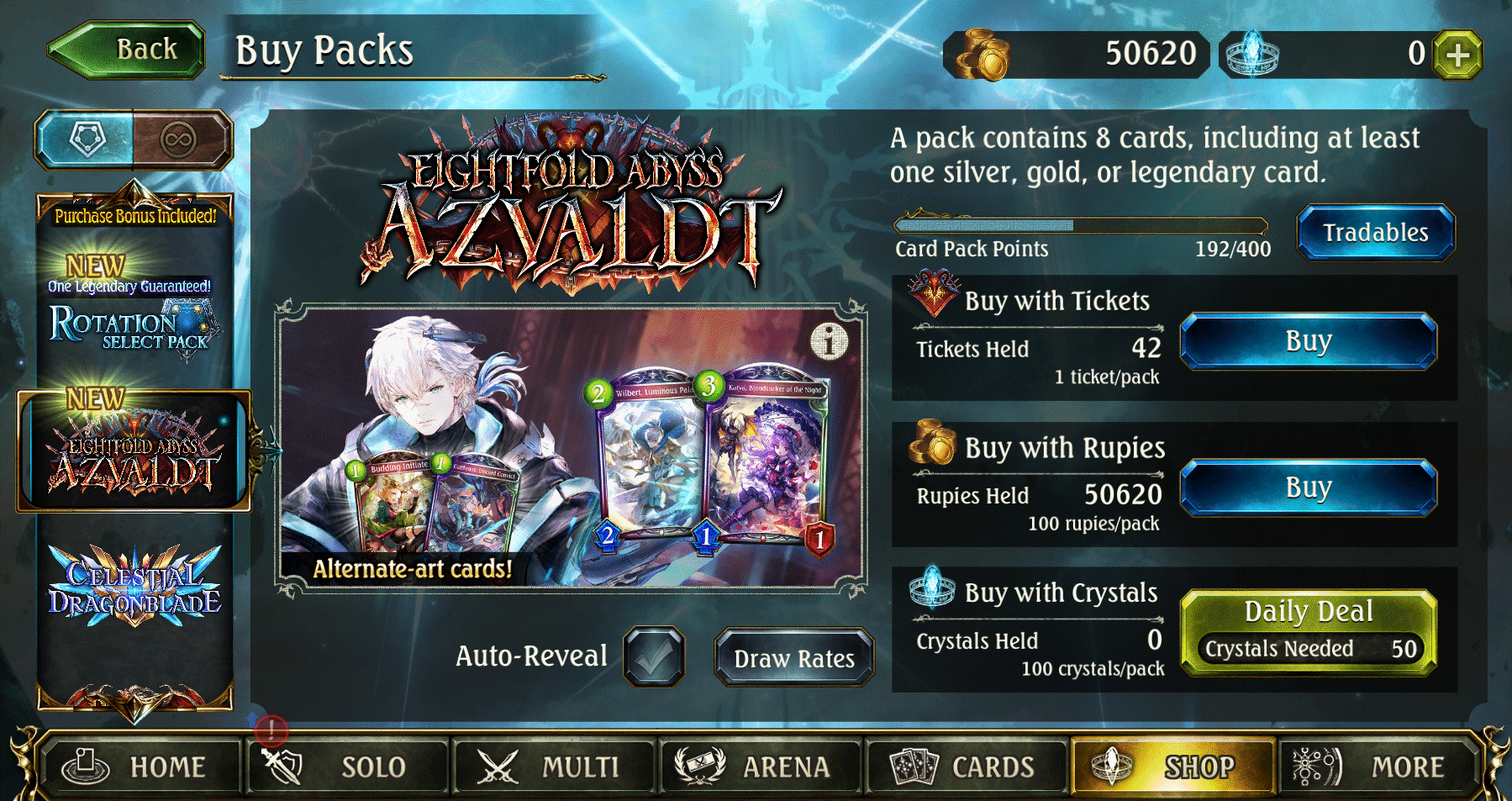The image size is (1512, 801).
Task: Switch to Unlimited format infinity icon
Action: pyautogui.click(x=180, y=140)
